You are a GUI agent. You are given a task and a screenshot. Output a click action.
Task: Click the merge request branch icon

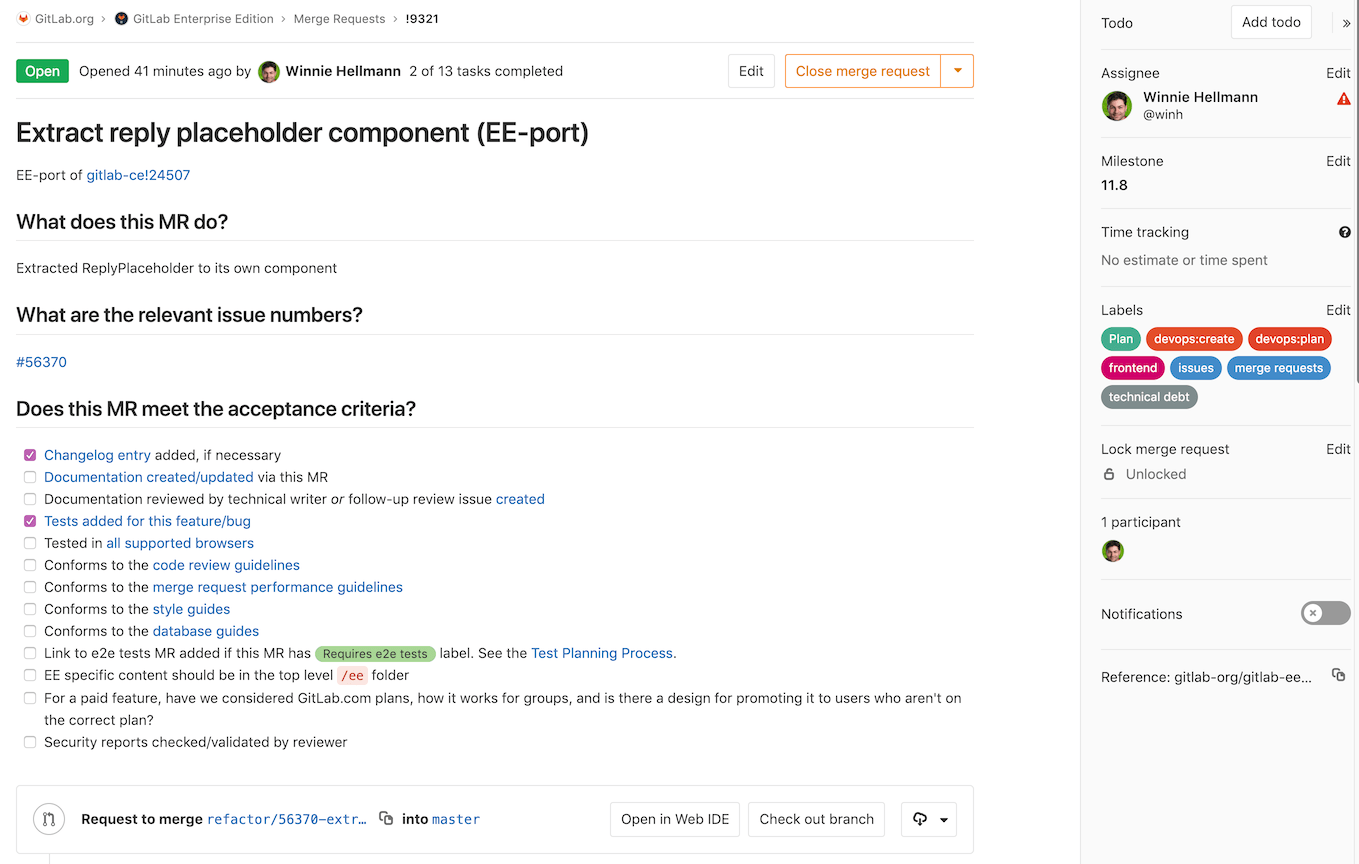tap(48, 819)
